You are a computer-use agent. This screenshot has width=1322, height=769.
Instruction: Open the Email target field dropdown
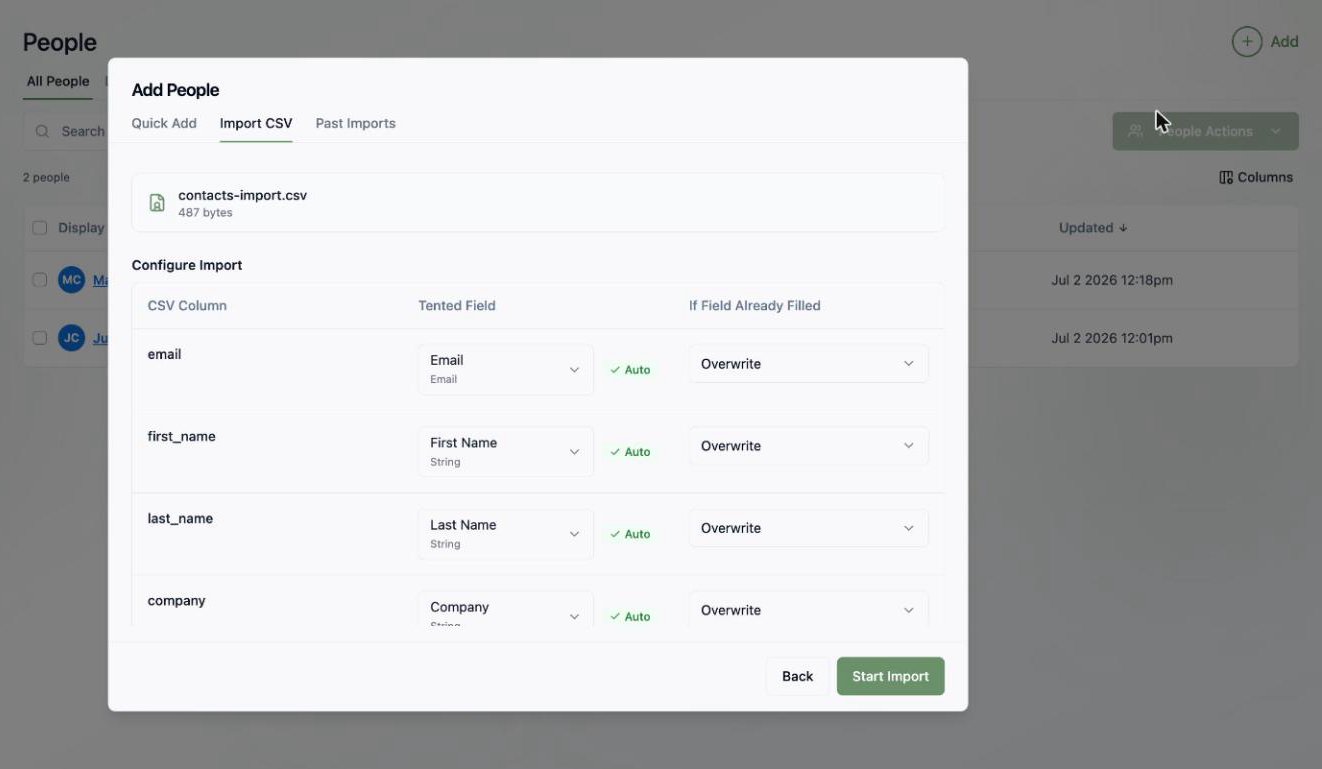[505, 369]
